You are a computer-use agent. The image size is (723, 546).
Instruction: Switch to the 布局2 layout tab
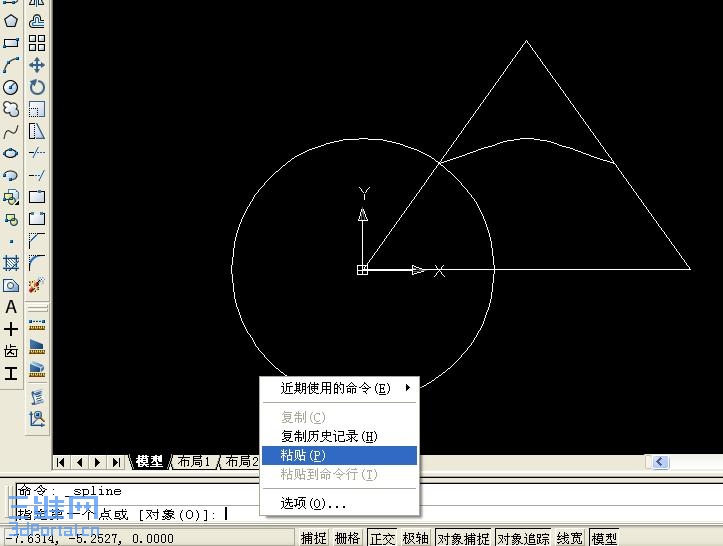[240, 461]
